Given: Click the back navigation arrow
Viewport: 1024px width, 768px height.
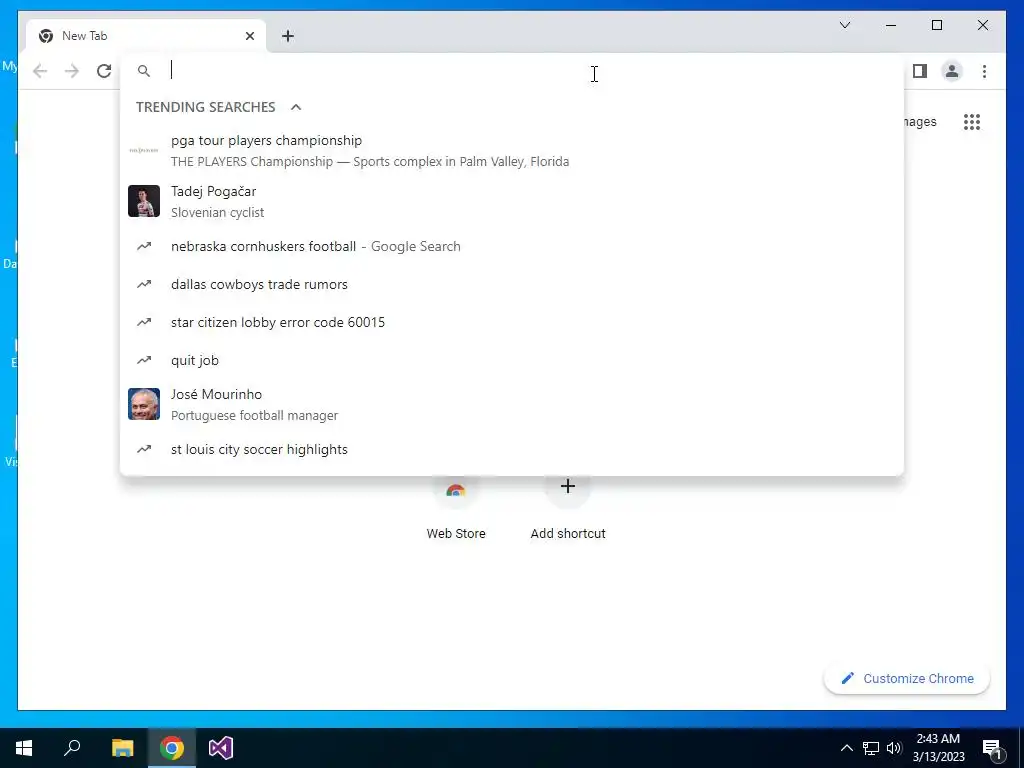Looking at the screenshot, I should click(x=40, y=71).
